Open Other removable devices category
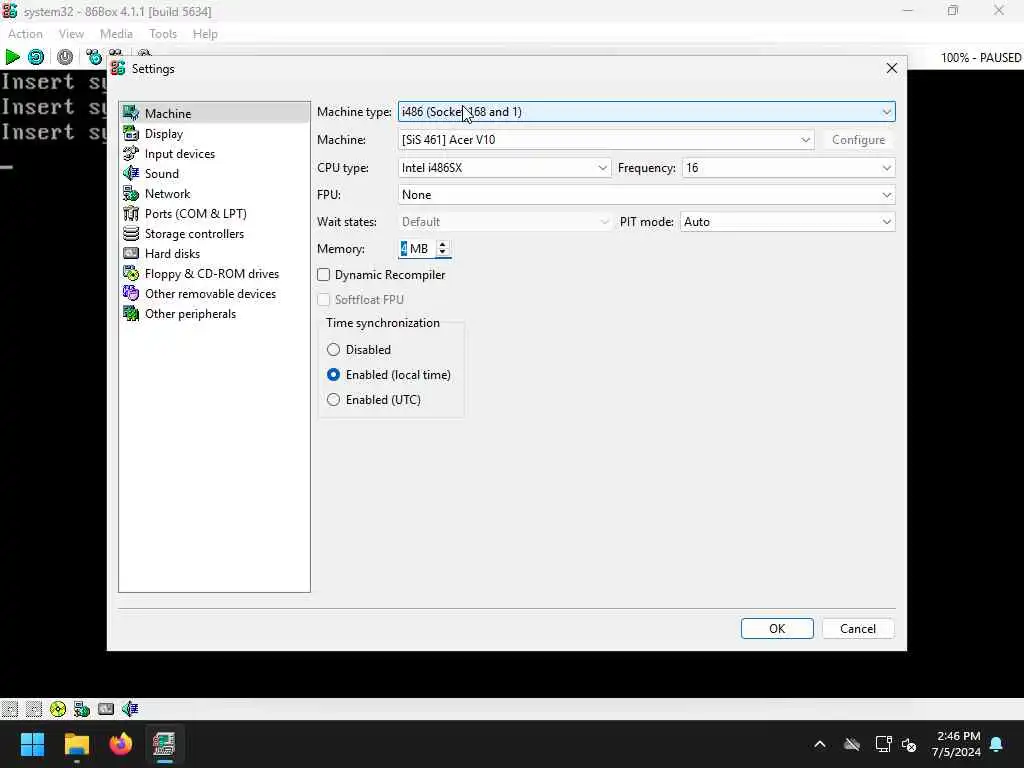The image size is (1024, 768). click(214, 294)
